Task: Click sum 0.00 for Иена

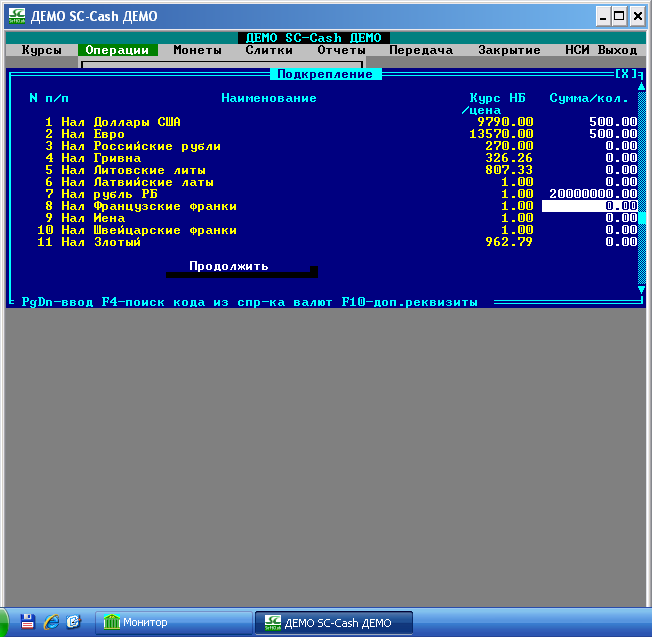Action: click(x=621, y=218)
